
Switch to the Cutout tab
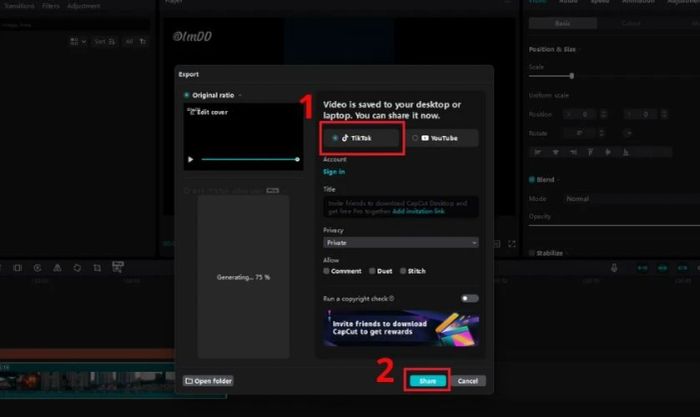pos(631,23)
